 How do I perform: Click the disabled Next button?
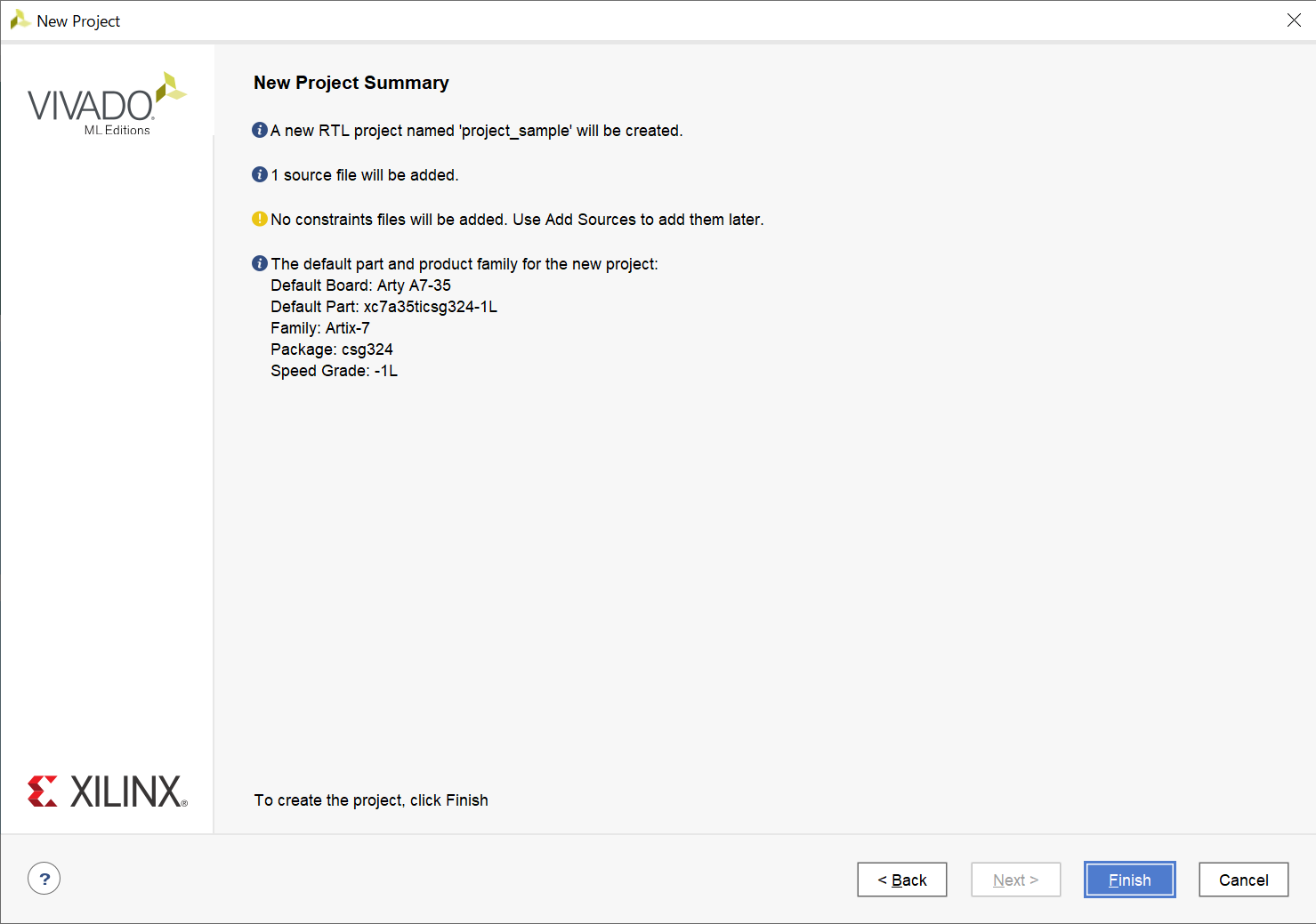coord(1015,880)
